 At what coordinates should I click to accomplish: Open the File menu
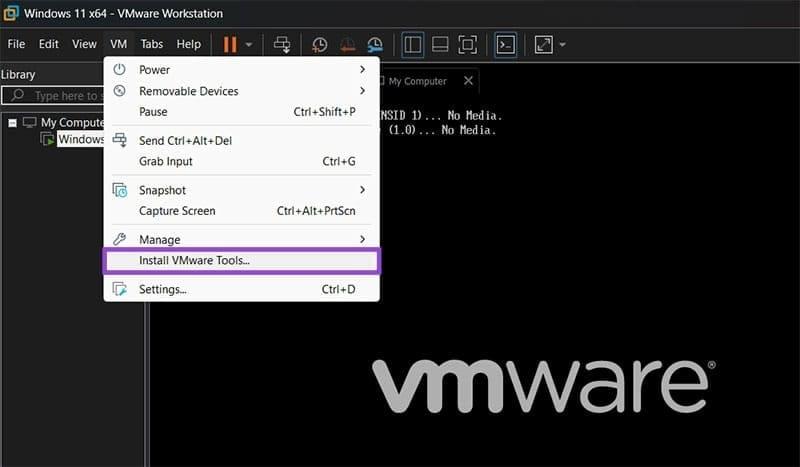click(x=16, y=44)
